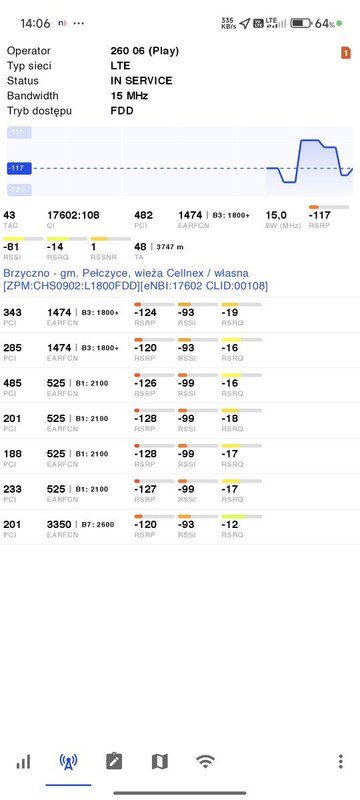Tap the serving EARFCN 1474 value
The width and height of the screenshot is (360, 800).
[190, 215]
